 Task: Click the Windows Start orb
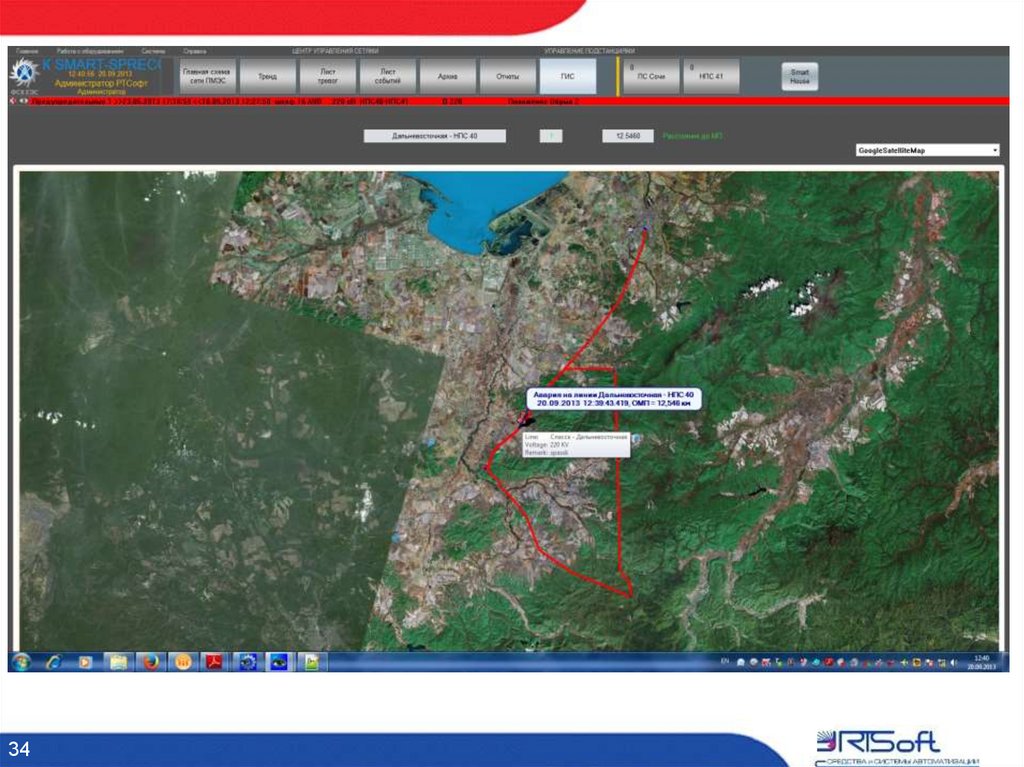pos(20,661)
